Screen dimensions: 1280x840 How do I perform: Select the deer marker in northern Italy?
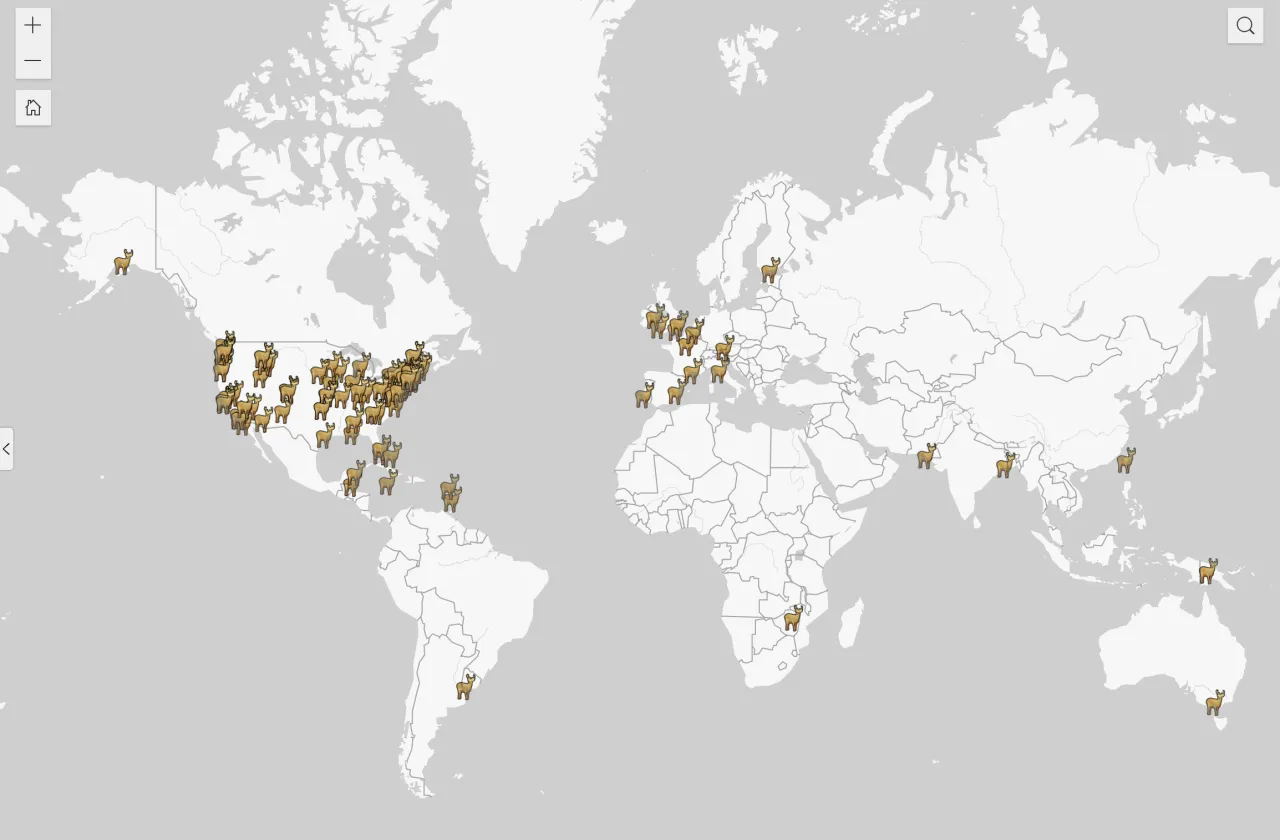pyautogui.click(x=719, y=370)
